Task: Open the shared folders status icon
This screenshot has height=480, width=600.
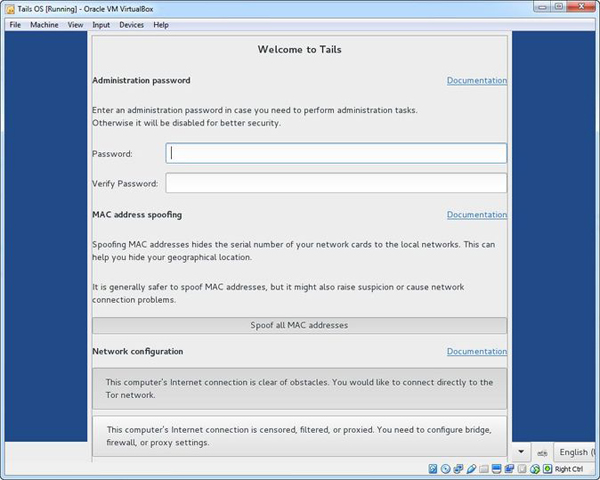Action: [484, 469]
